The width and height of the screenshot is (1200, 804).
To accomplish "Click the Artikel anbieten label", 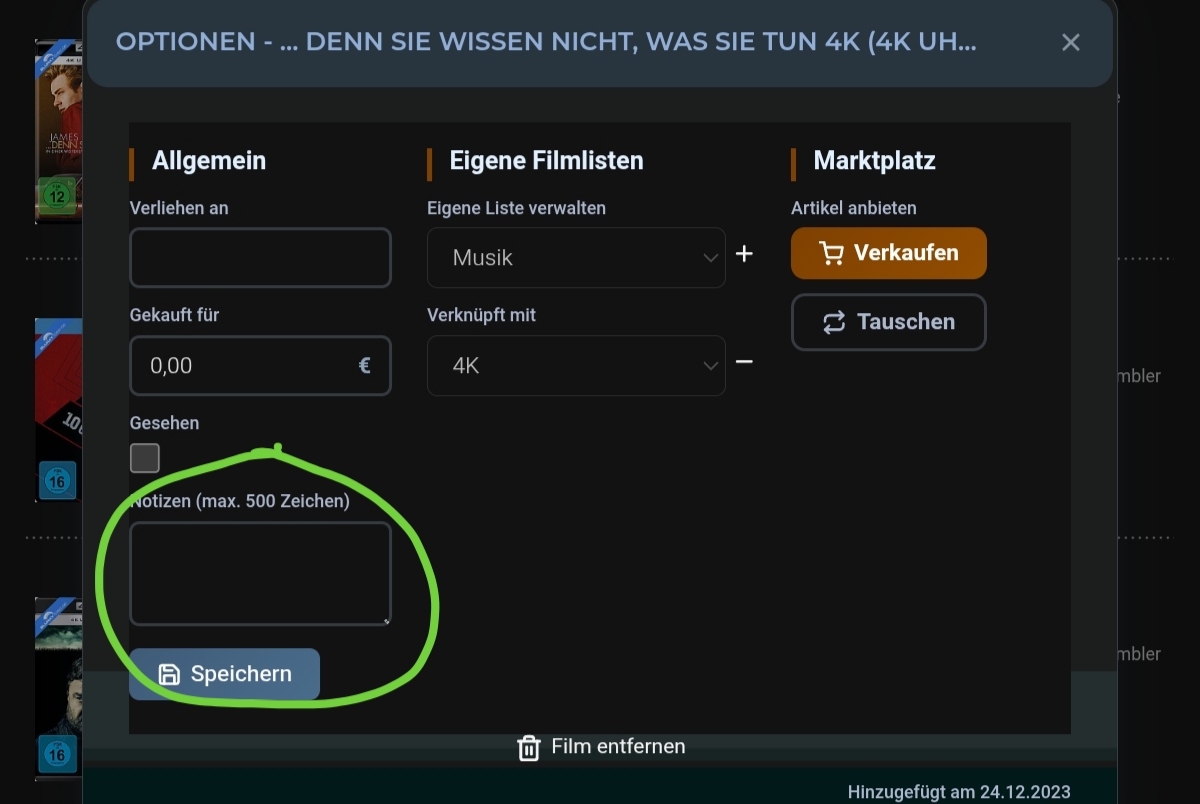I will coord(854,208).
